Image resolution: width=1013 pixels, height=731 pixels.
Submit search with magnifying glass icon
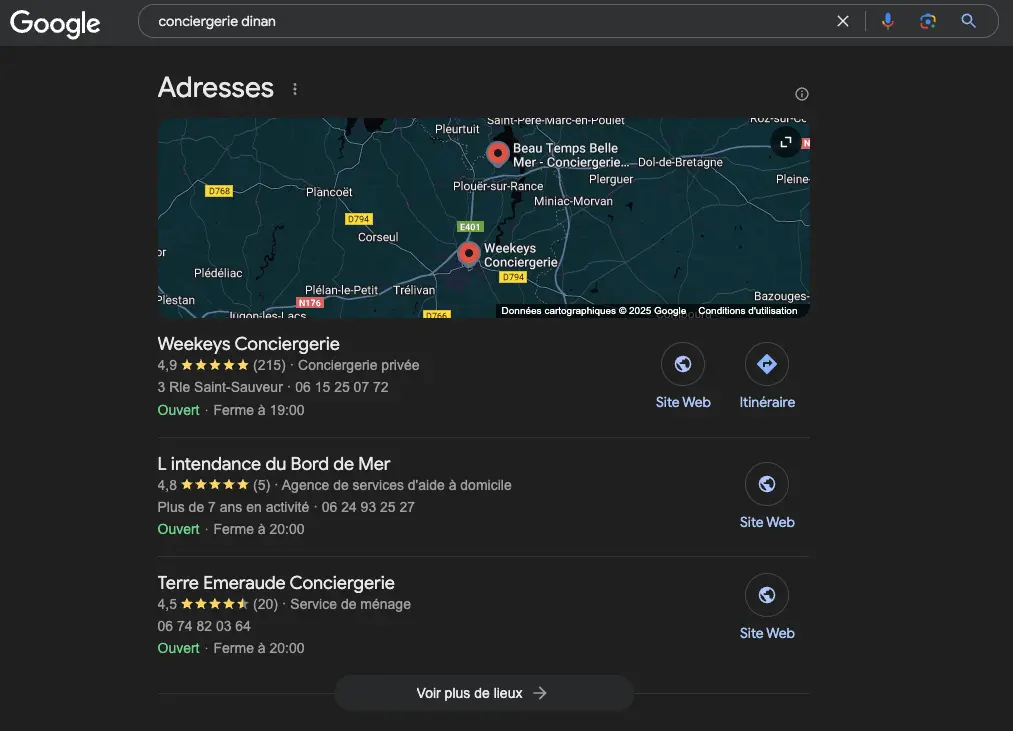(x=968, y=21)
